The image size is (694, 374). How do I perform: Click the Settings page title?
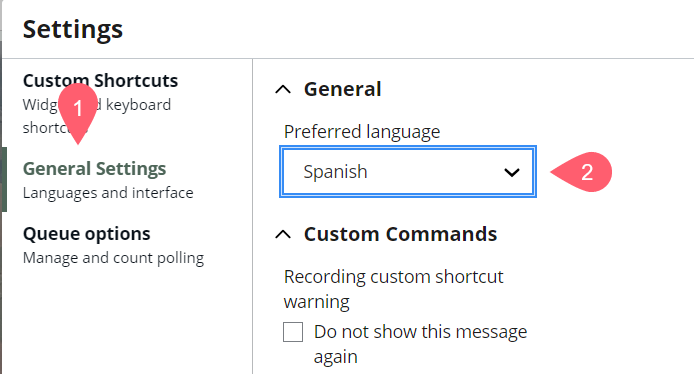[x=73, y=30]
